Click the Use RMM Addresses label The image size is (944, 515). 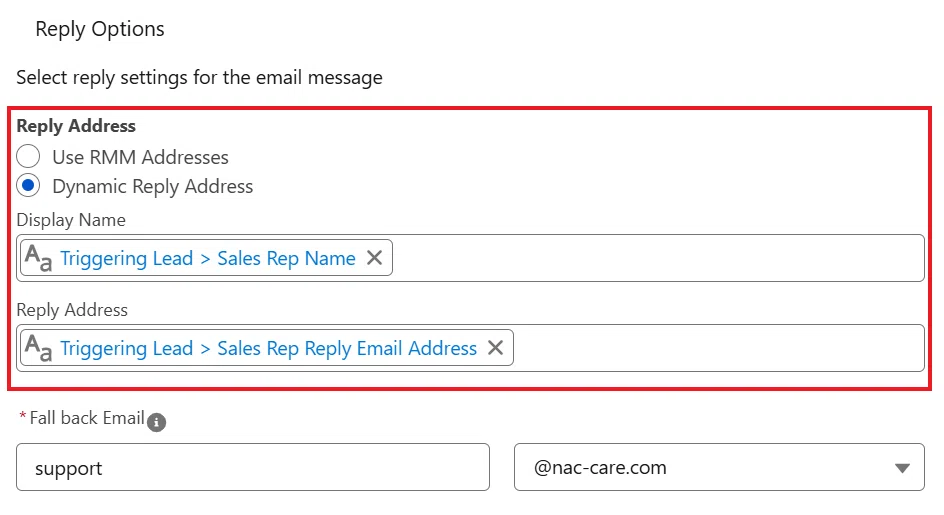point(140,157)
